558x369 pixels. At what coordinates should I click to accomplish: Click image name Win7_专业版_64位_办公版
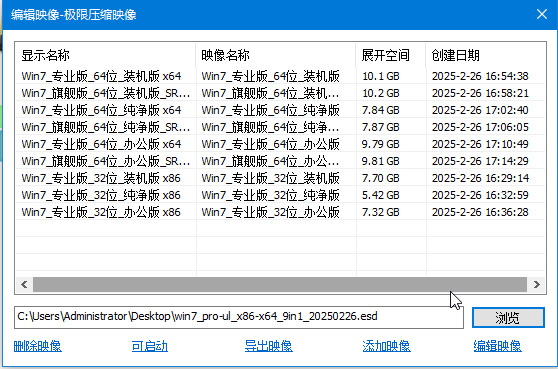click(x=270, y=144)
